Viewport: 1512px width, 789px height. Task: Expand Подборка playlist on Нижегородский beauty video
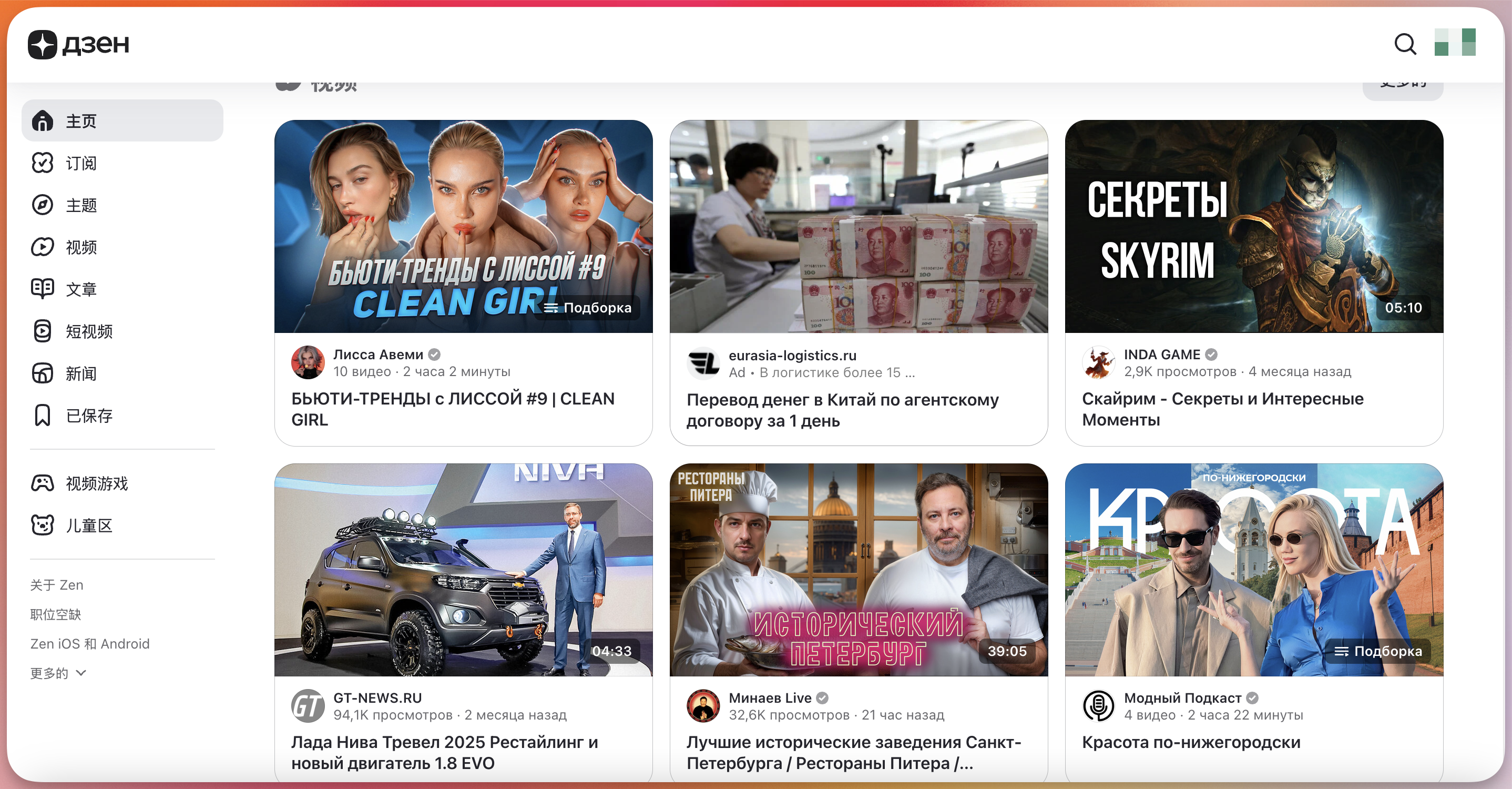(1381, 651)
